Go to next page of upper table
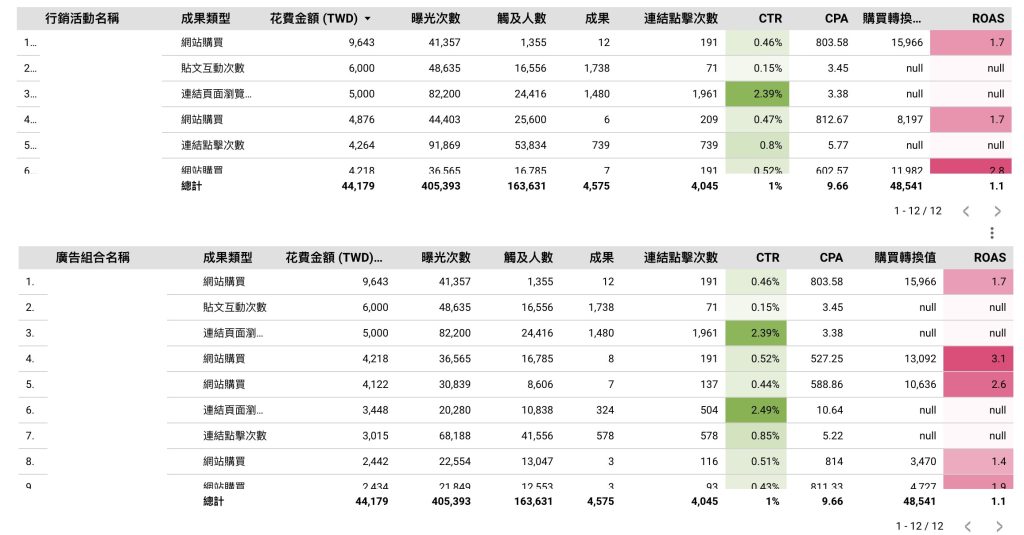 click(997, 211)
